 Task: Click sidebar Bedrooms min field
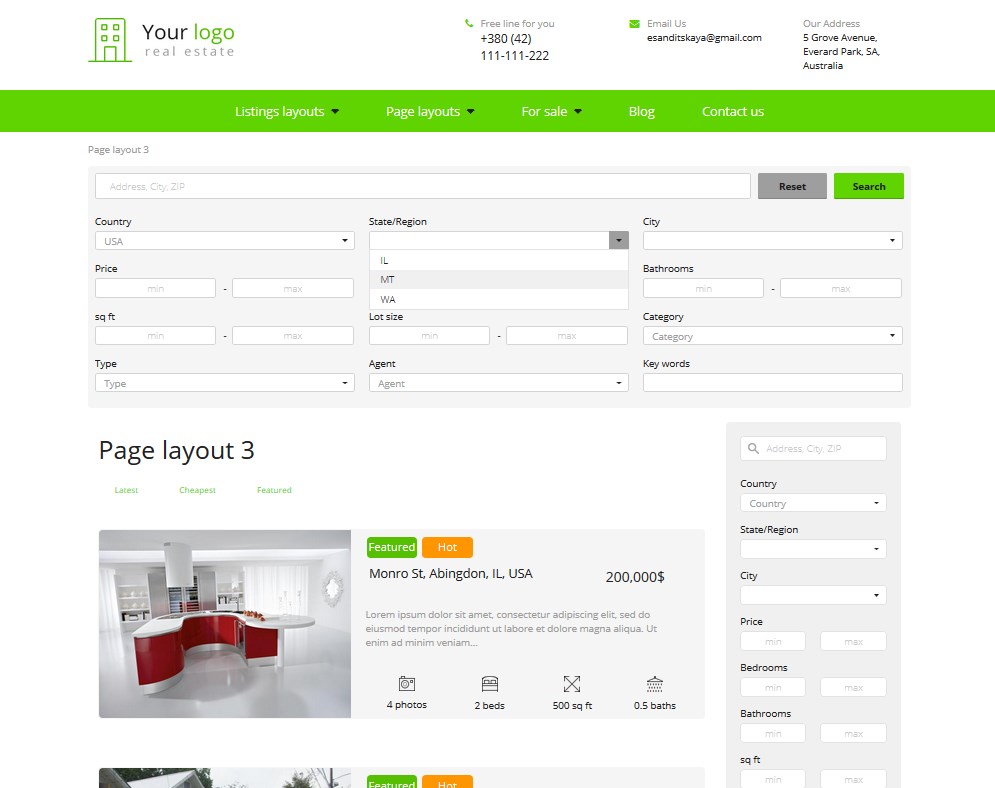tap(773, 687)
